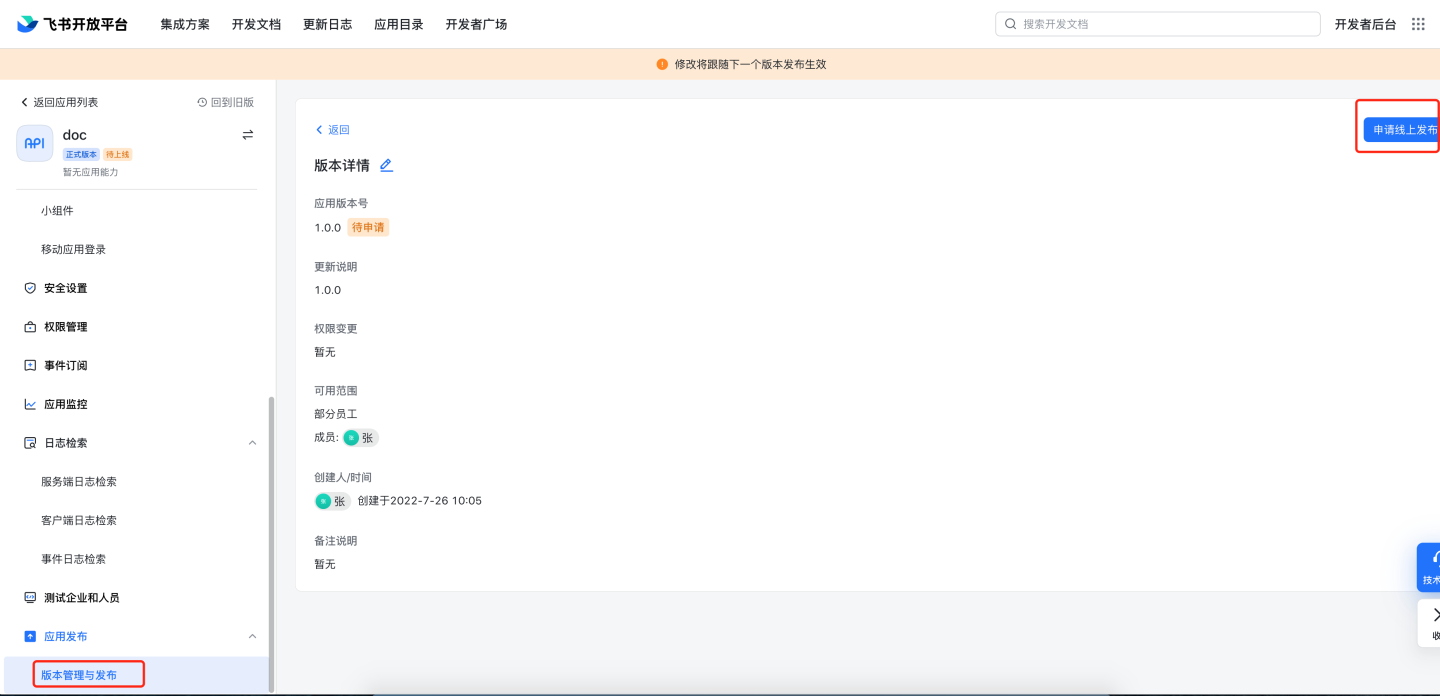
Task: Open the grid apps menu icon
Action: tap(1418, 24)
